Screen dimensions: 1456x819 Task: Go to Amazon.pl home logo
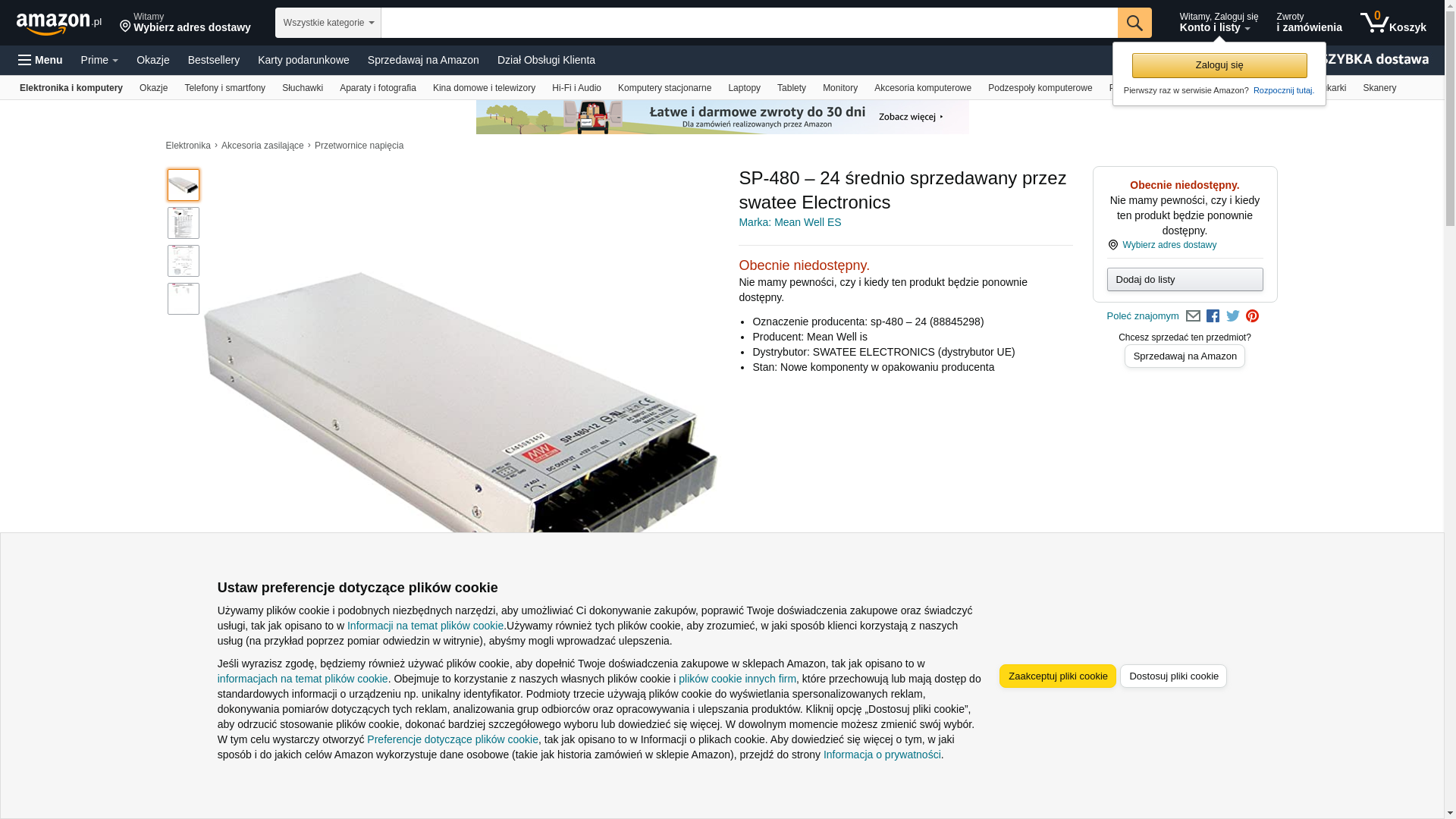pos(59,23)
